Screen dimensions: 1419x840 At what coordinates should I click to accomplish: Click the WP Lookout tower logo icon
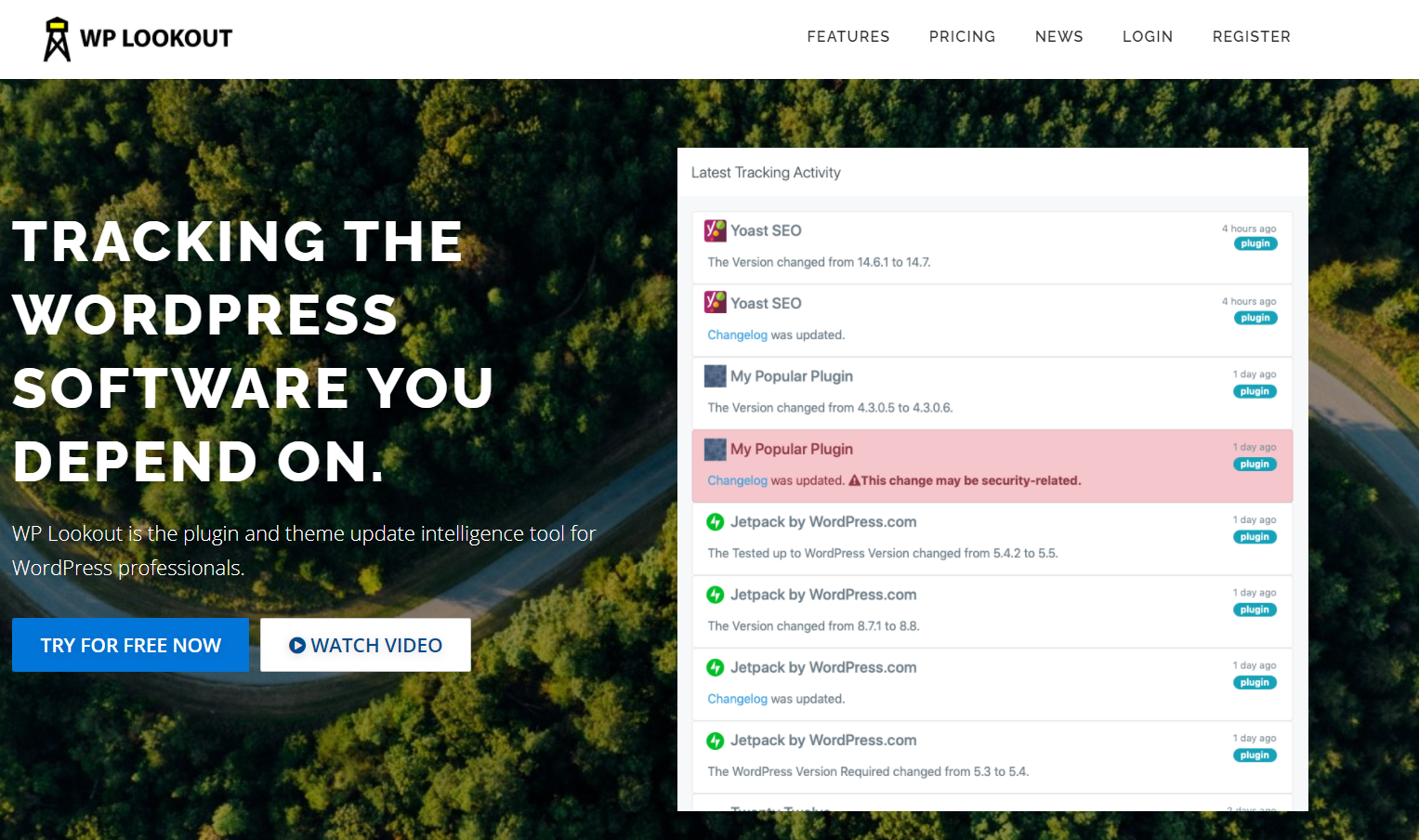(57, 39)
